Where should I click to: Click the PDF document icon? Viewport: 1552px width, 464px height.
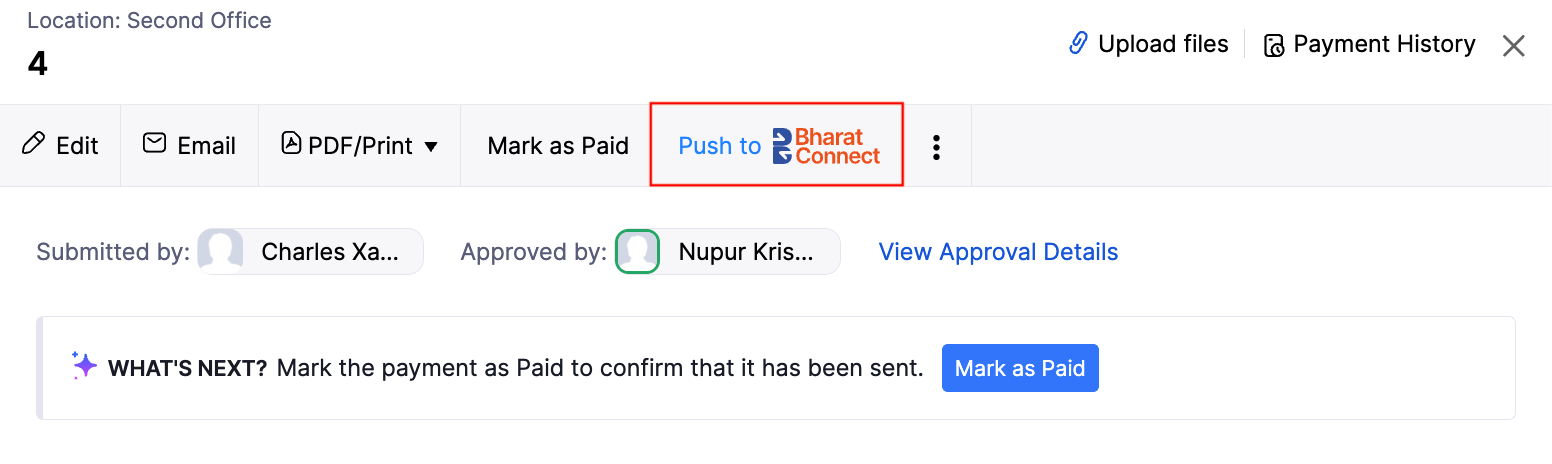point(291,144)
